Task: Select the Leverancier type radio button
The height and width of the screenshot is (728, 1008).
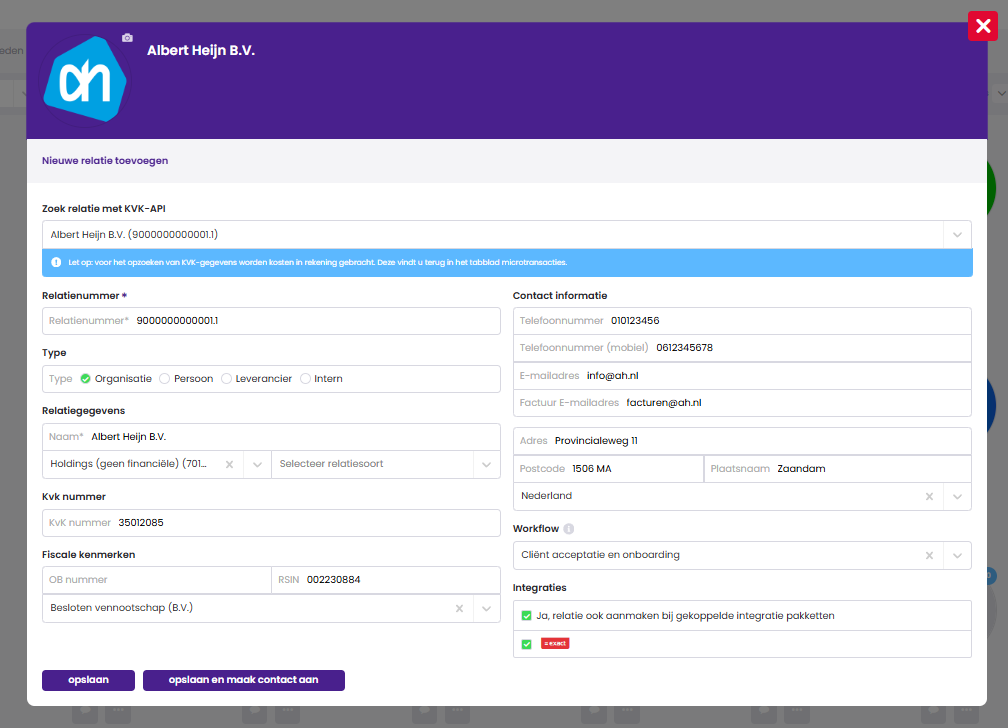Action: click(226, 379)
